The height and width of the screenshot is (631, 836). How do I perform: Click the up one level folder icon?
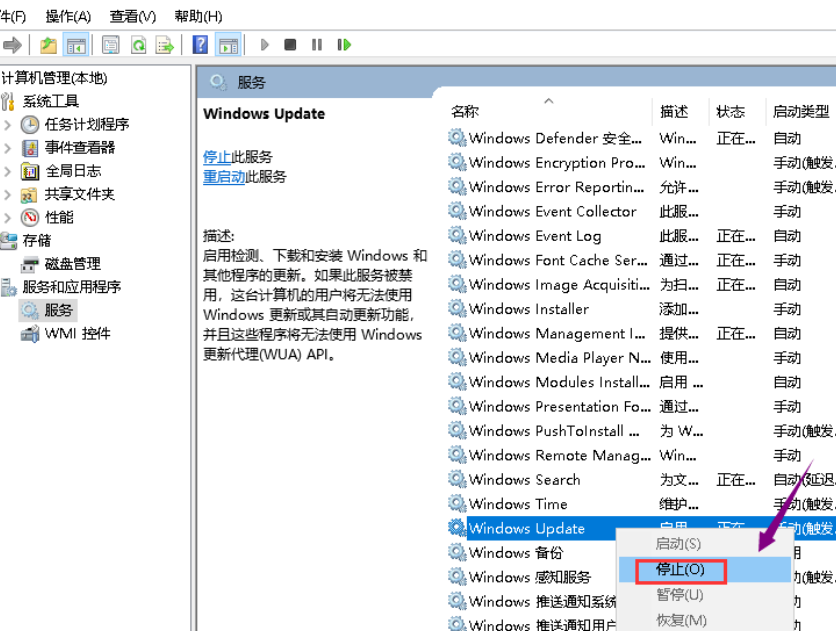pyautogui.click(x=48, y=44)
